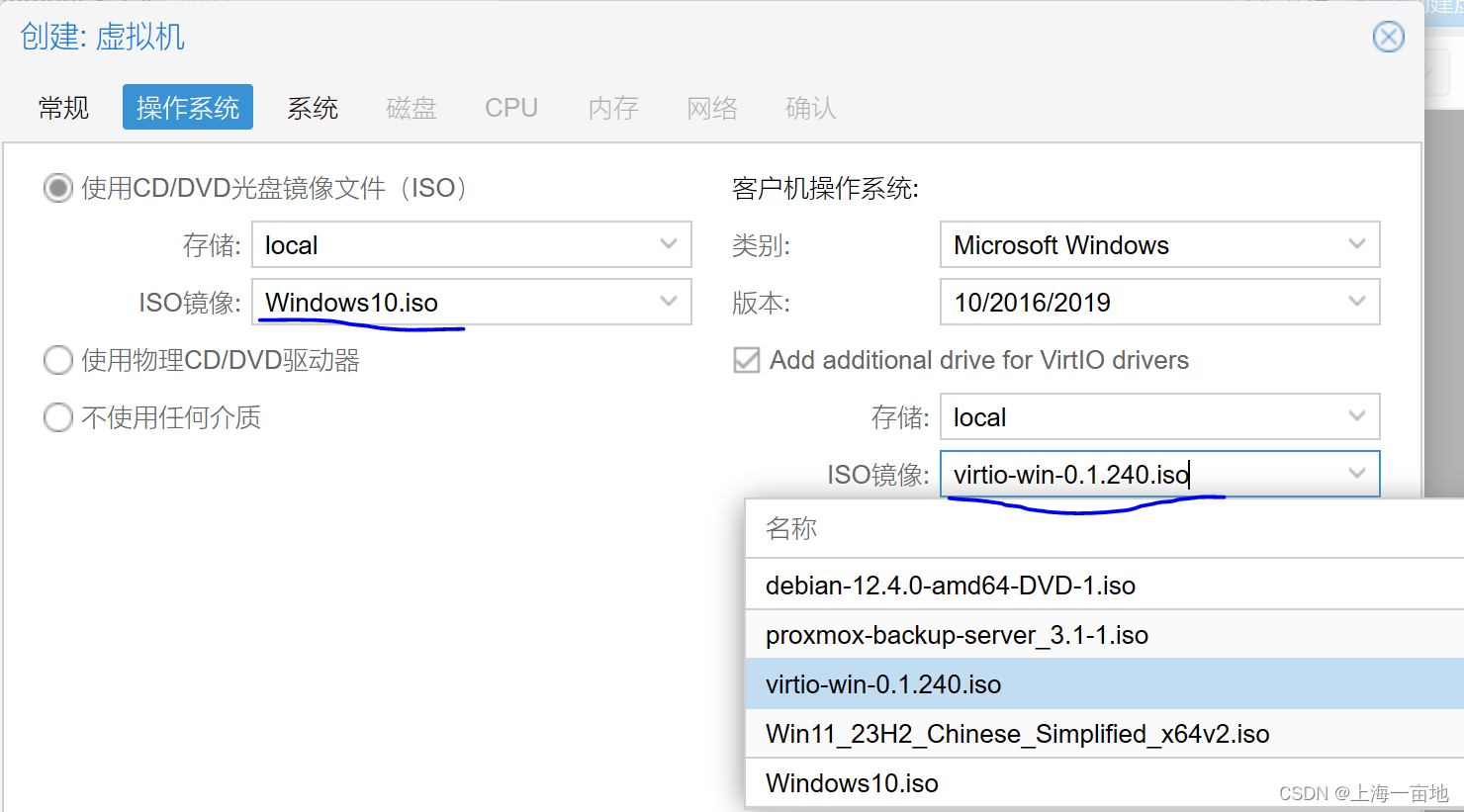Screen dimensions: 1464x812
Task: Open the 磁盘 tab
Action: 412,108
